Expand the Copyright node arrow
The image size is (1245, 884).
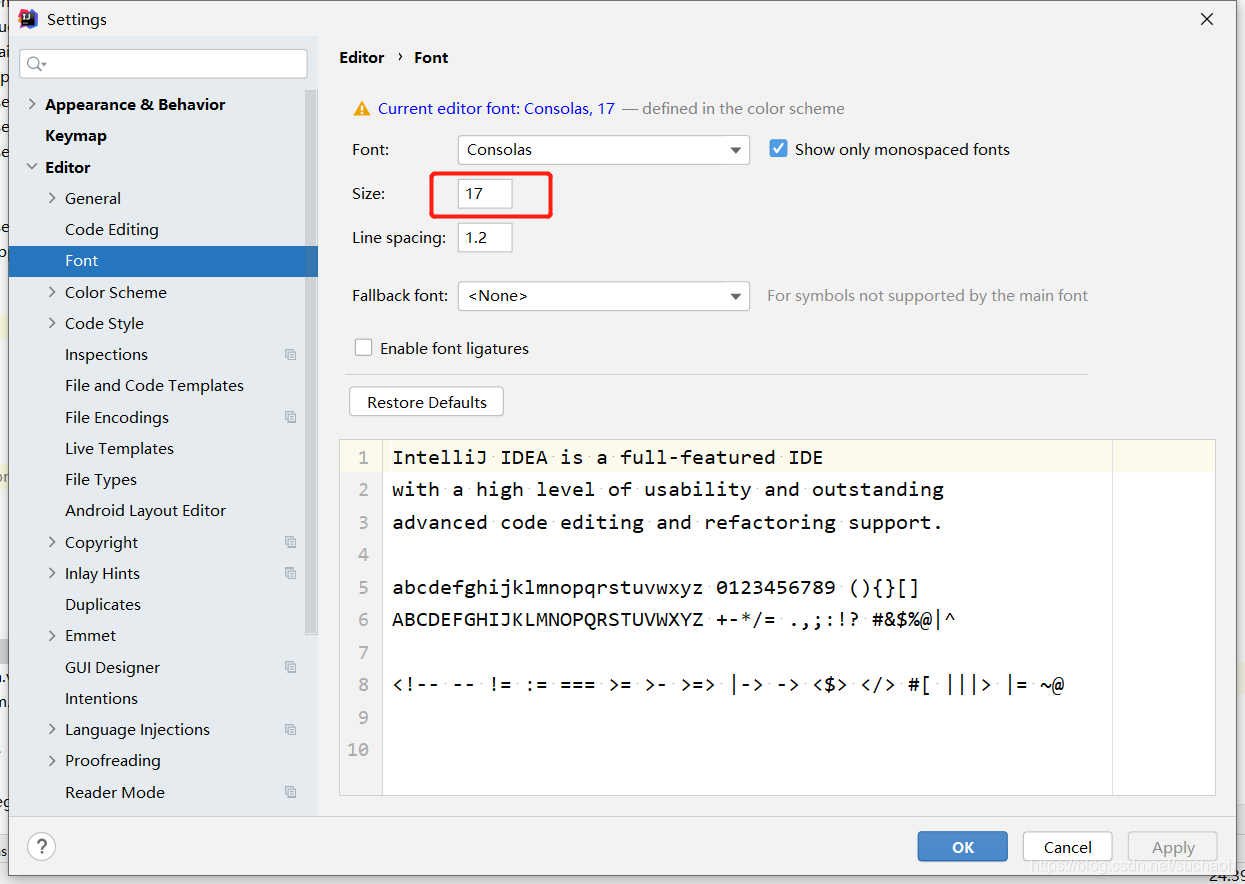[x=52, y=542]
